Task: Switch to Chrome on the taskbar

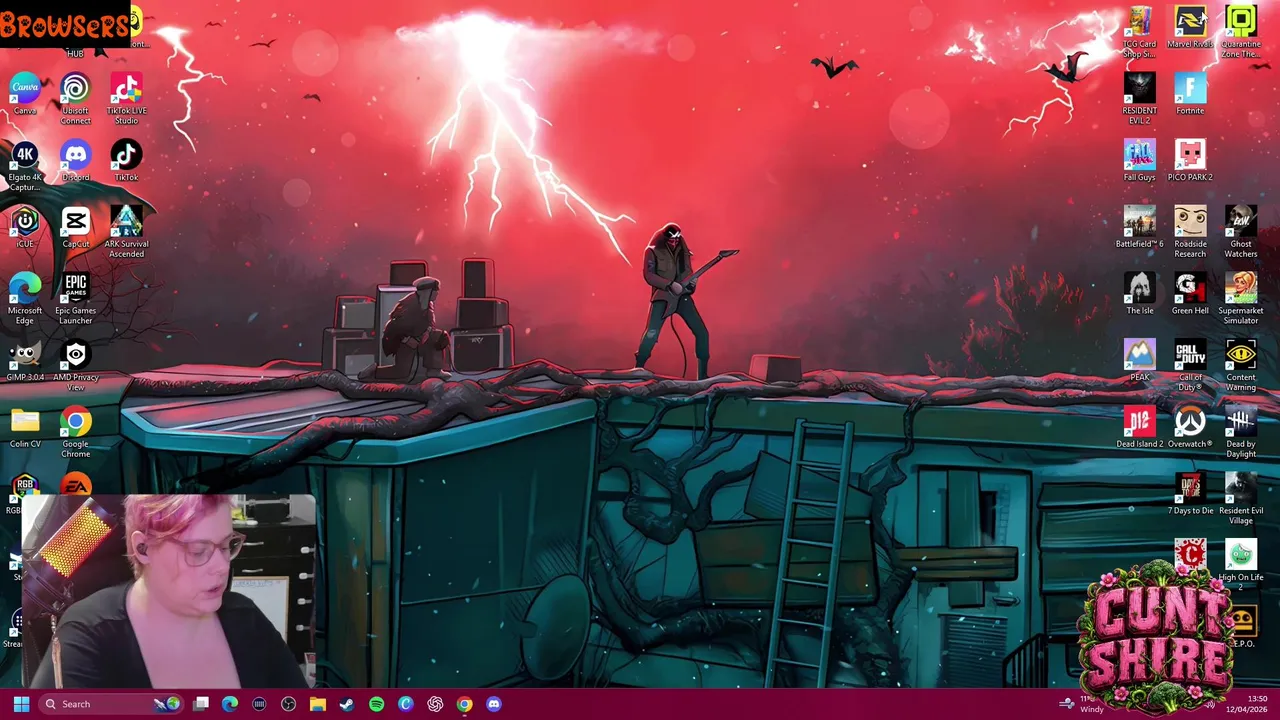Action: click(x=464, y=704)
